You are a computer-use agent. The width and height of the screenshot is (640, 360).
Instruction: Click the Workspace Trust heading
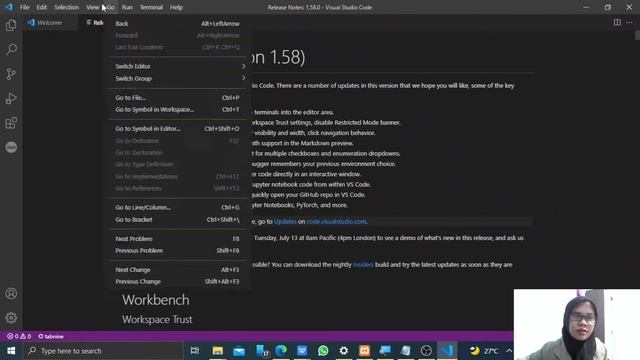coord(157,319)
